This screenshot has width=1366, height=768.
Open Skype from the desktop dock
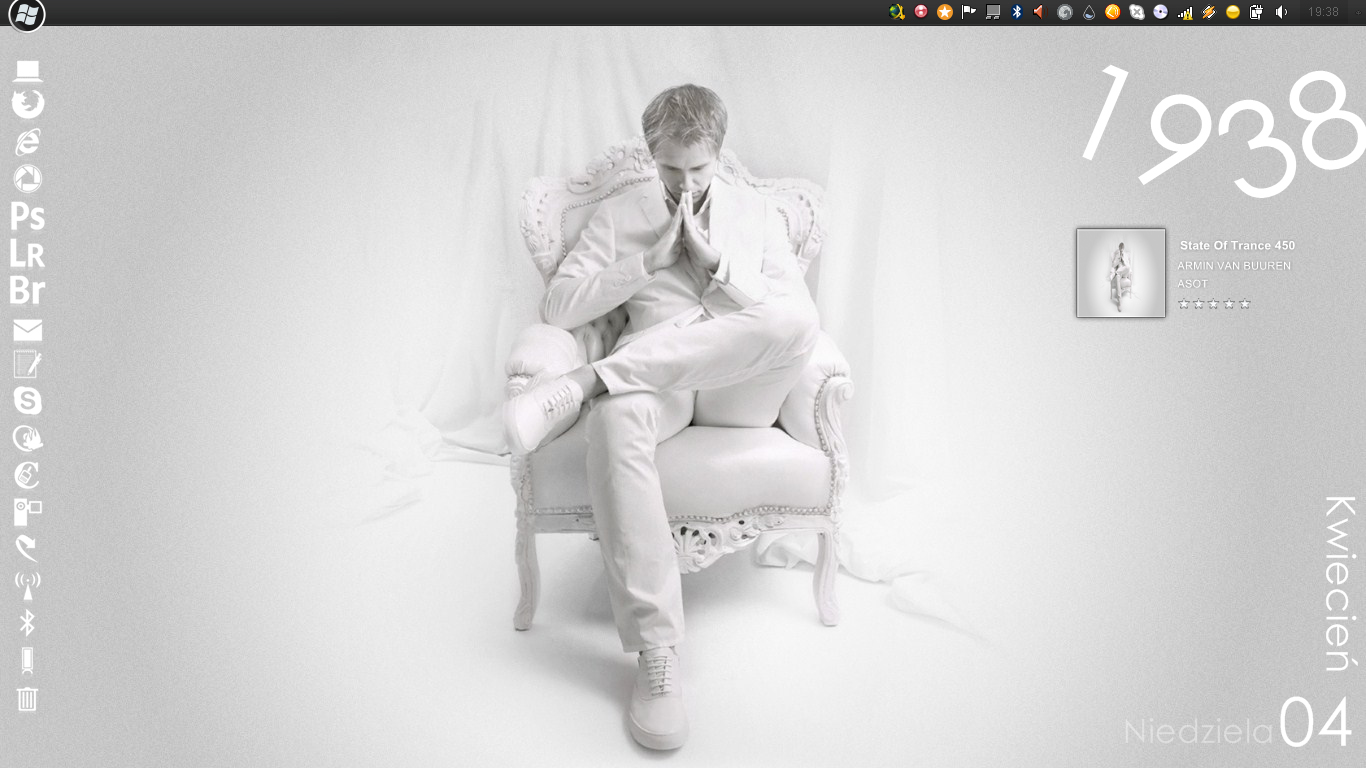click(28, 401)
